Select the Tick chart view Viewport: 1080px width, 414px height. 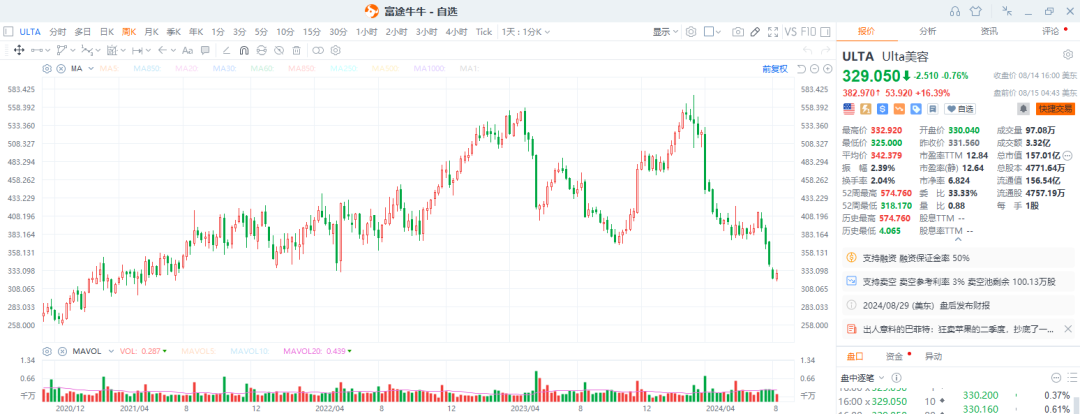point(484,32)
